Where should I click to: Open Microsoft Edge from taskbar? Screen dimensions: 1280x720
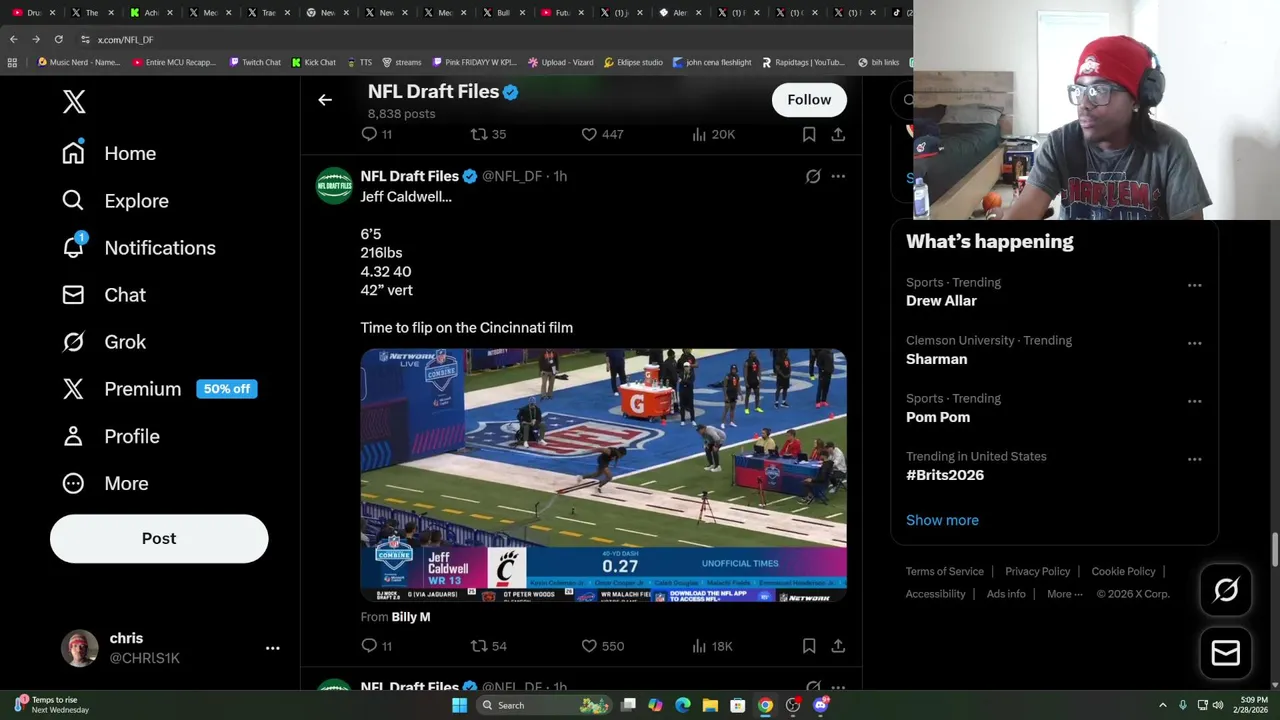click(682, 705)
